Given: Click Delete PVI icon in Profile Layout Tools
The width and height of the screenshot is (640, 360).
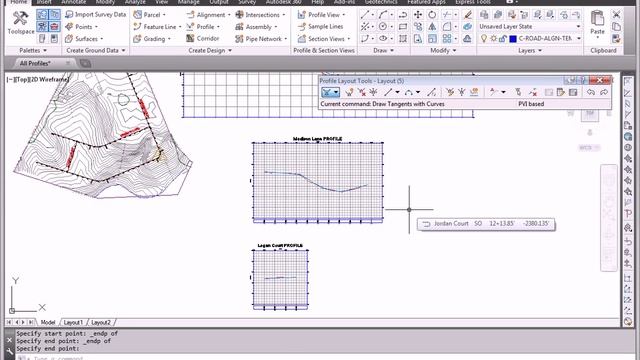Looking at the screenshot, I should pos(361,92).
